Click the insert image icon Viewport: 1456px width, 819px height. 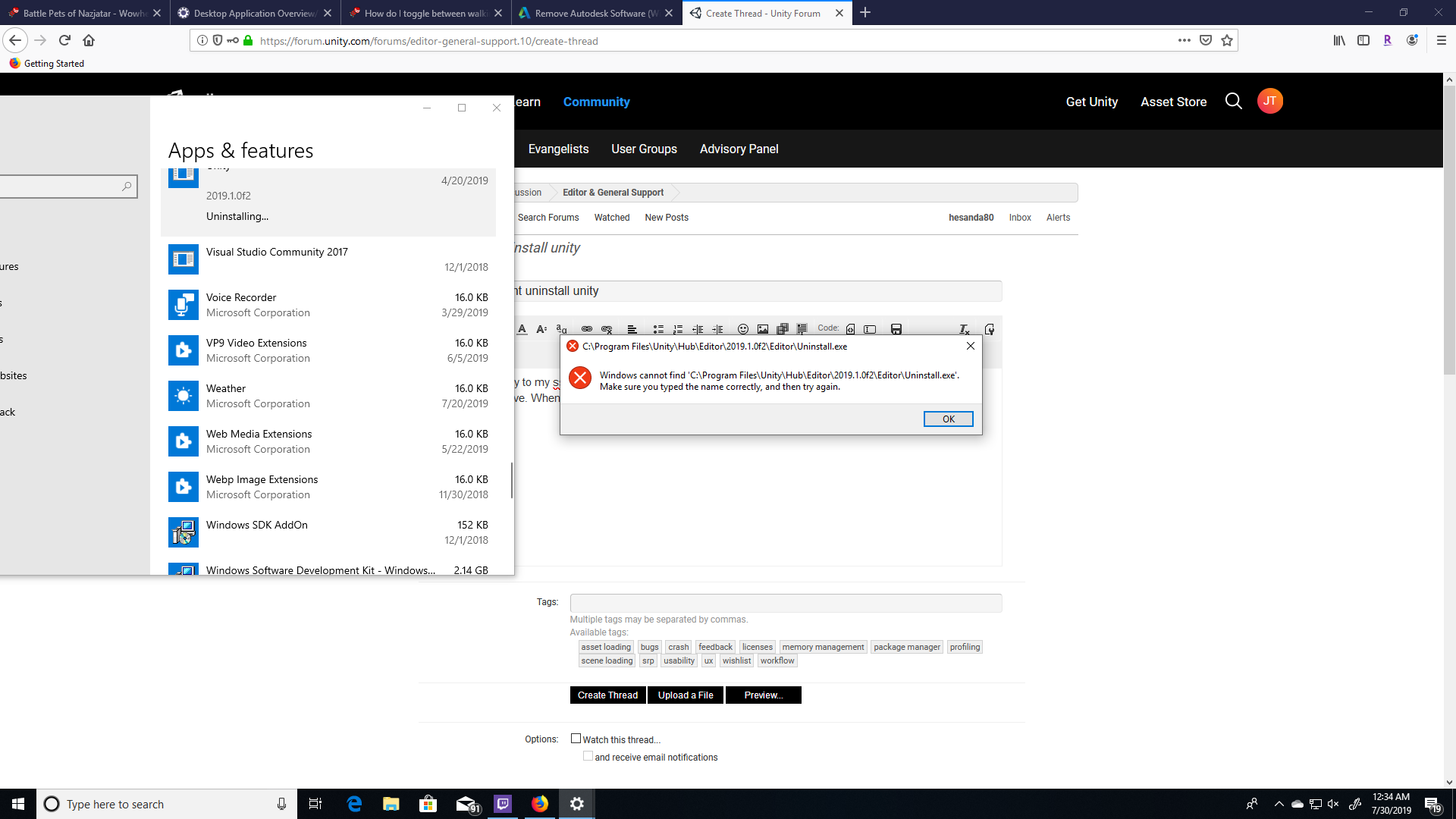pyautogui.click(x=763, y=329)
